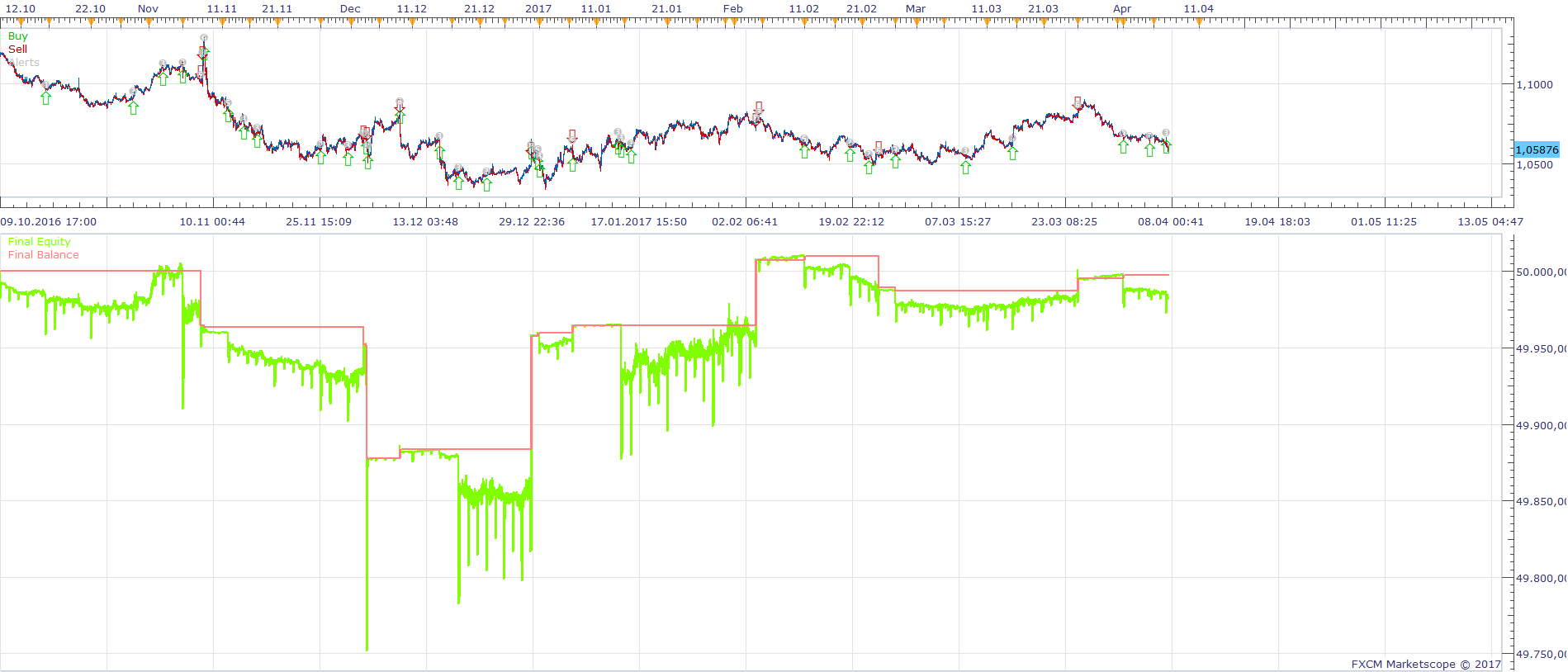Click the 22.10 date on the top axis
The height and width of the screenshot is (672, 1568).
pyautogui.click(x=90, y=8)
